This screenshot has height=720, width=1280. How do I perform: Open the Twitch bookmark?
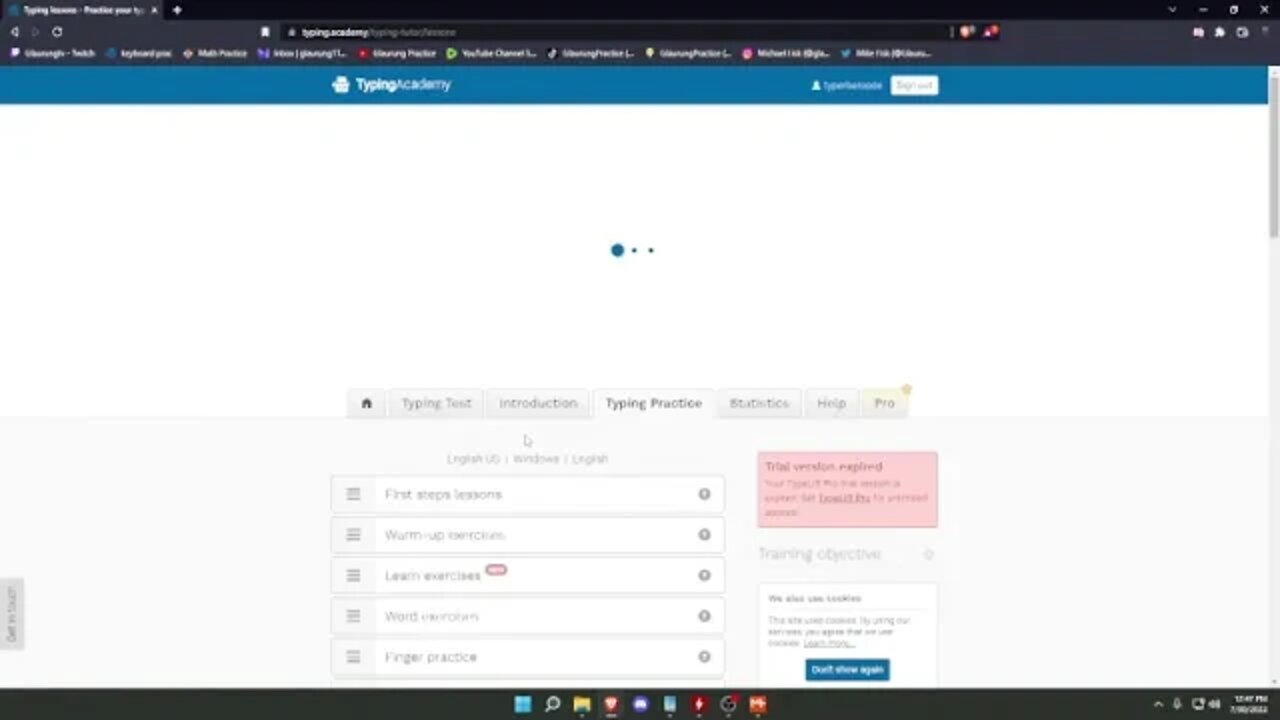click(53, 53)
